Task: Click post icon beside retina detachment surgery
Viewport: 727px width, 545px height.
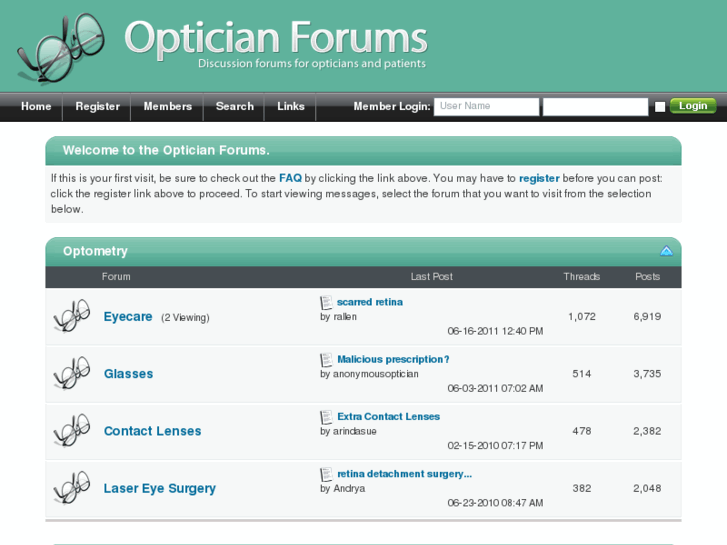Action: (326, 474)
